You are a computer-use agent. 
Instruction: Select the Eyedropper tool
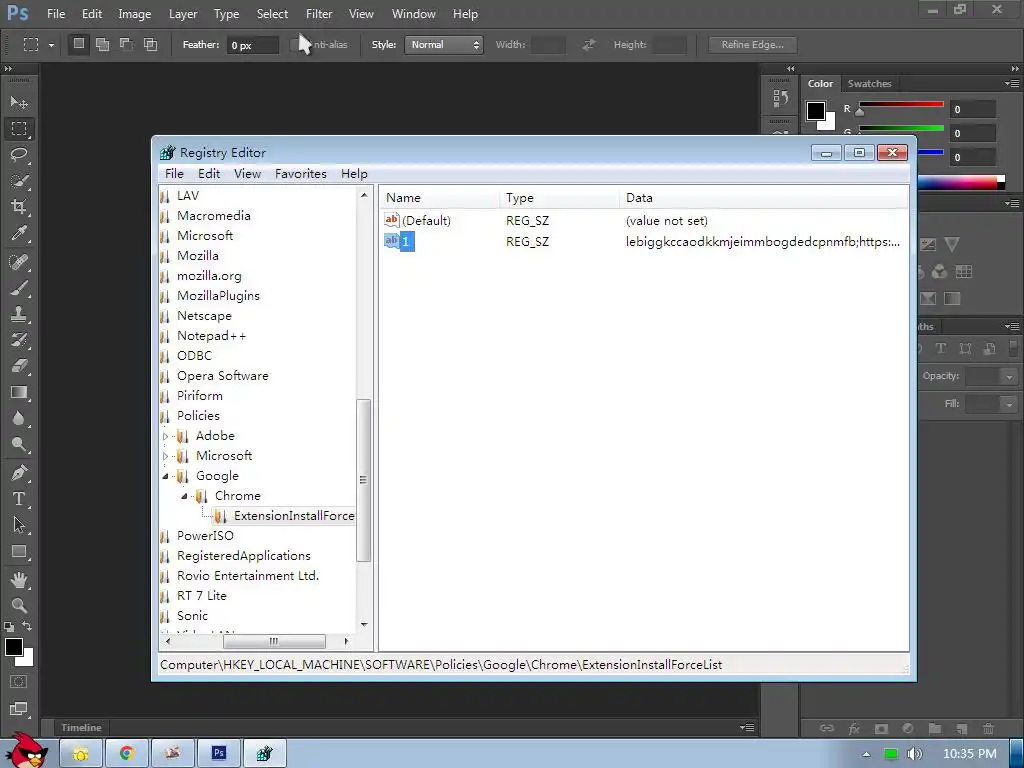(19, 234)
